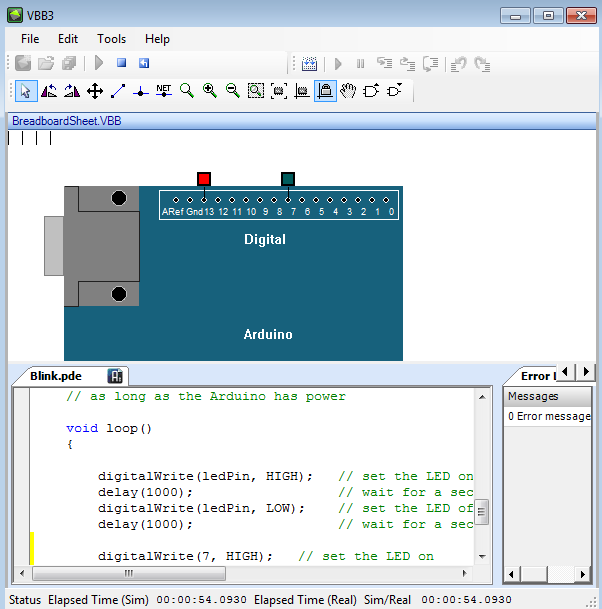Viewport: 602px width, 609px height.
Task: Click the tab strip right arrow button
Action: tap(586, 372)
